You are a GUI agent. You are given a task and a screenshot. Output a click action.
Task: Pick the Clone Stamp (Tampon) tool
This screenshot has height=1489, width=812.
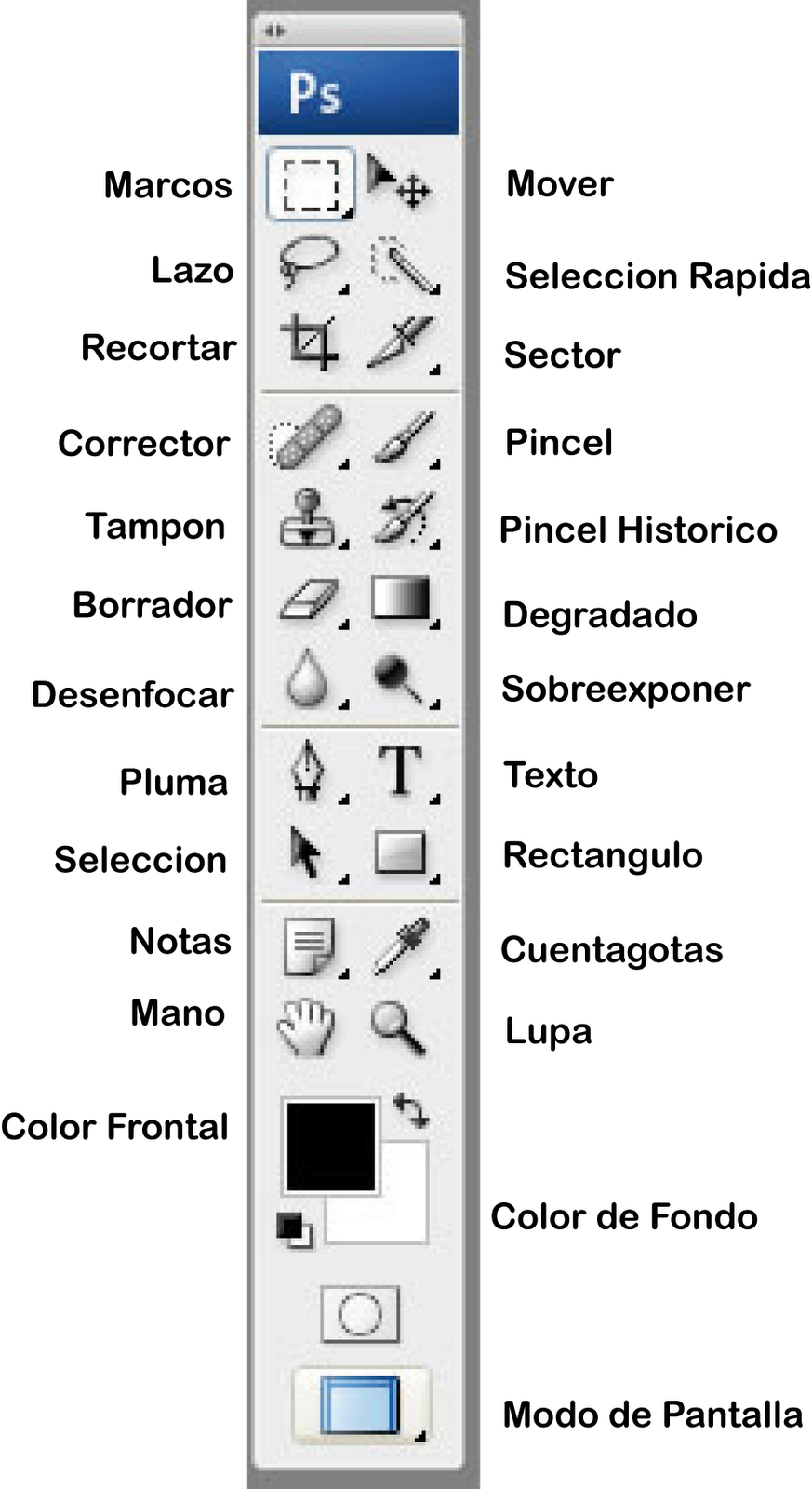click(312, 518)
